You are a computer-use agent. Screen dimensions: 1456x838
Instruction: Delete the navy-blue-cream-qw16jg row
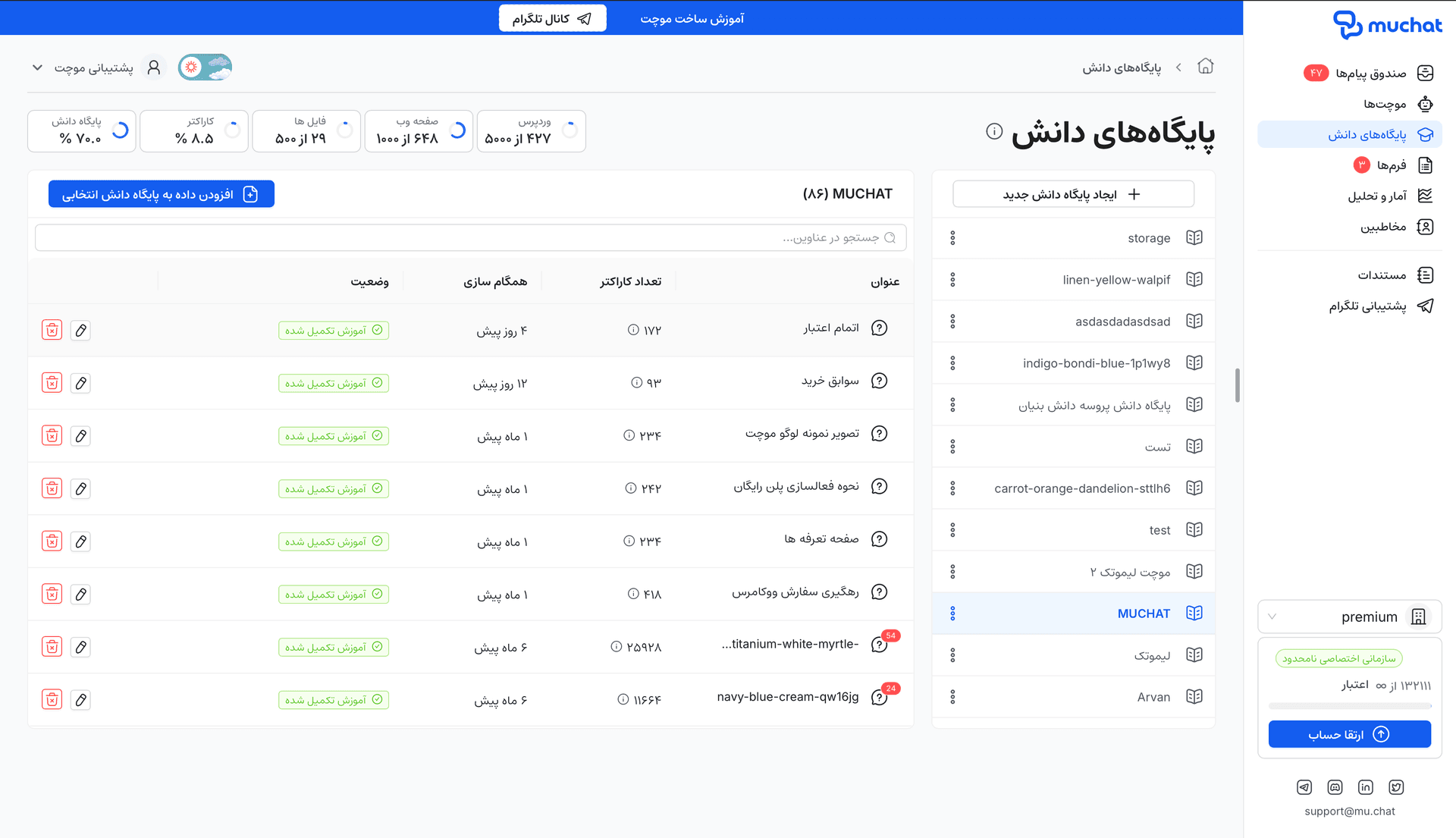pyautogui.click(x=52, y=699)
